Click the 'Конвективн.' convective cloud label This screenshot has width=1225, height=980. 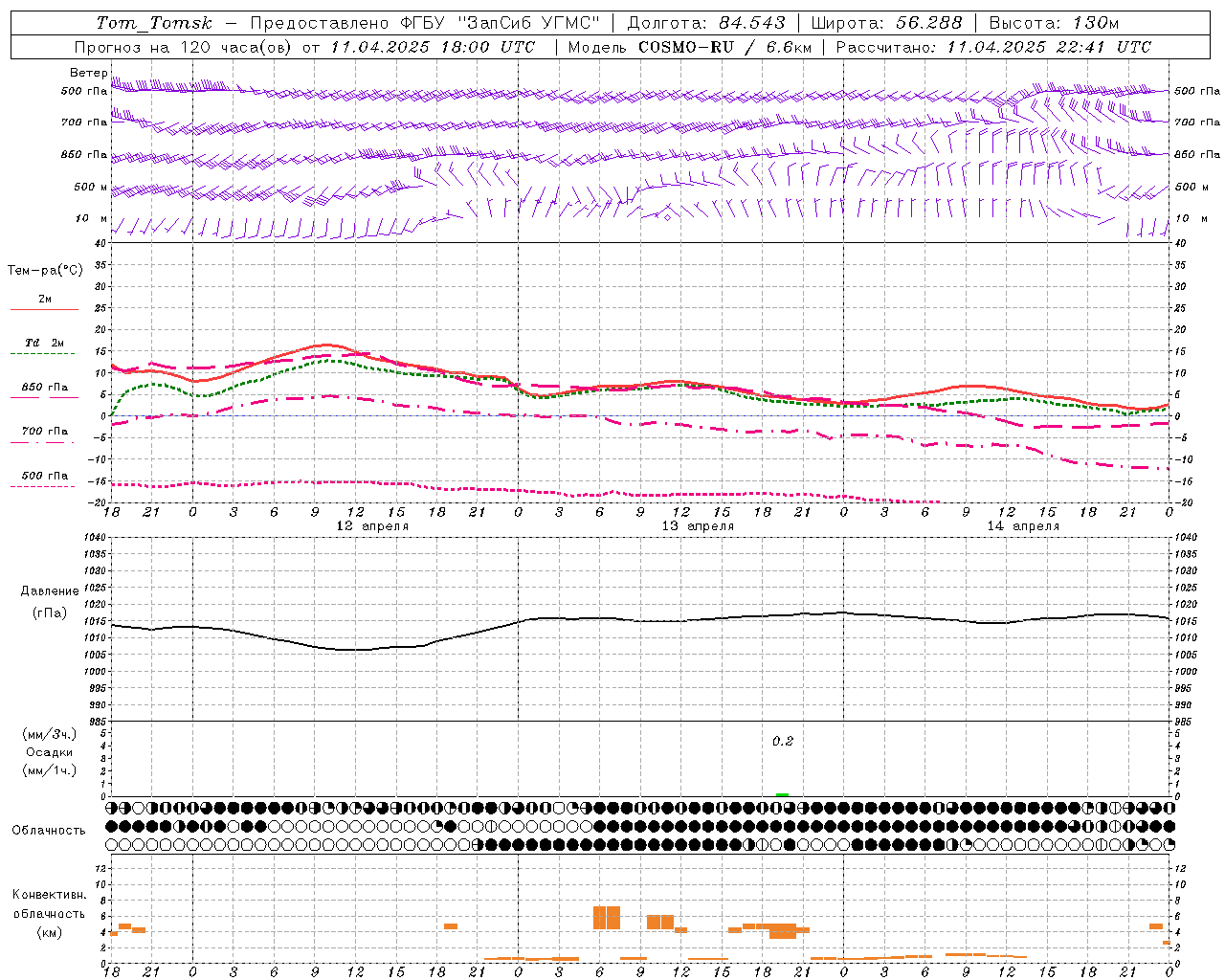click(49, 895)
